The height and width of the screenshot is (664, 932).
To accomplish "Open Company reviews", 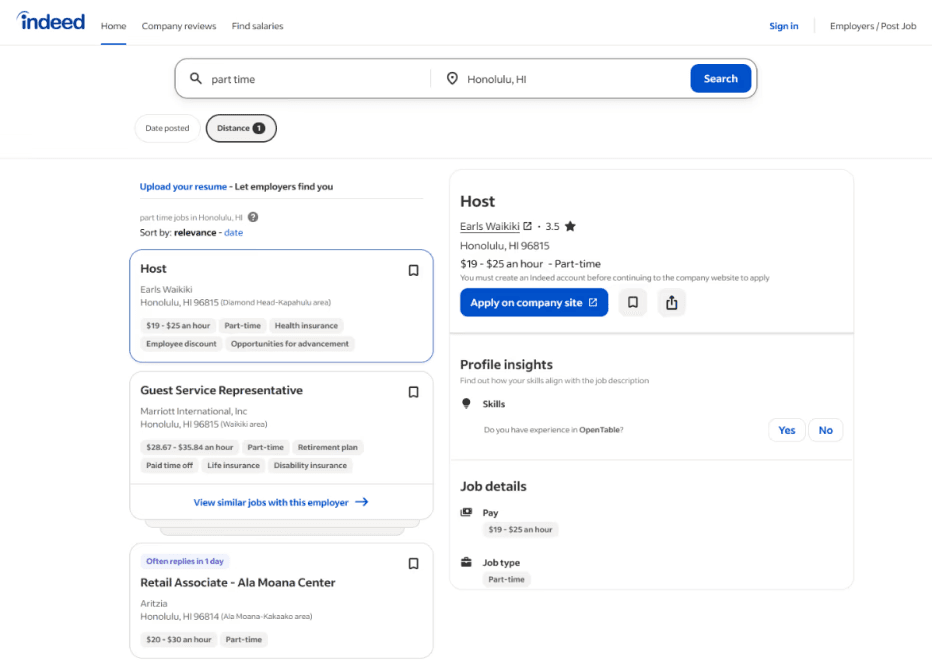I will coord(179,26).
